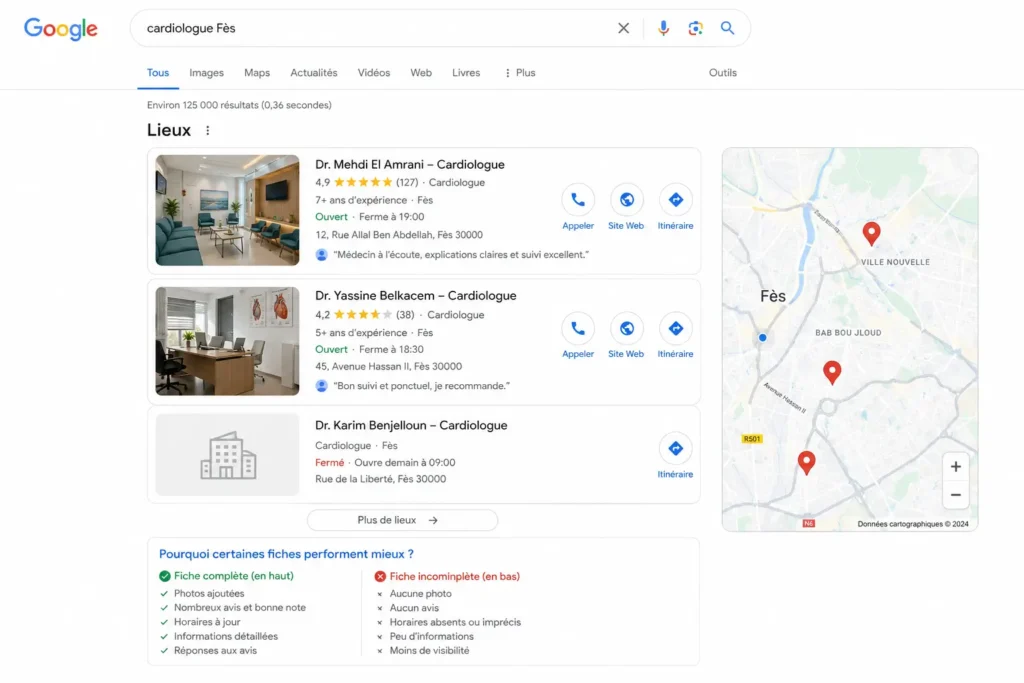The height and width of the screenshot is (683, 1024).
Task: Click the Fiche complète (en haut) label
Action: pyautogui.click(x=234, y=576)
